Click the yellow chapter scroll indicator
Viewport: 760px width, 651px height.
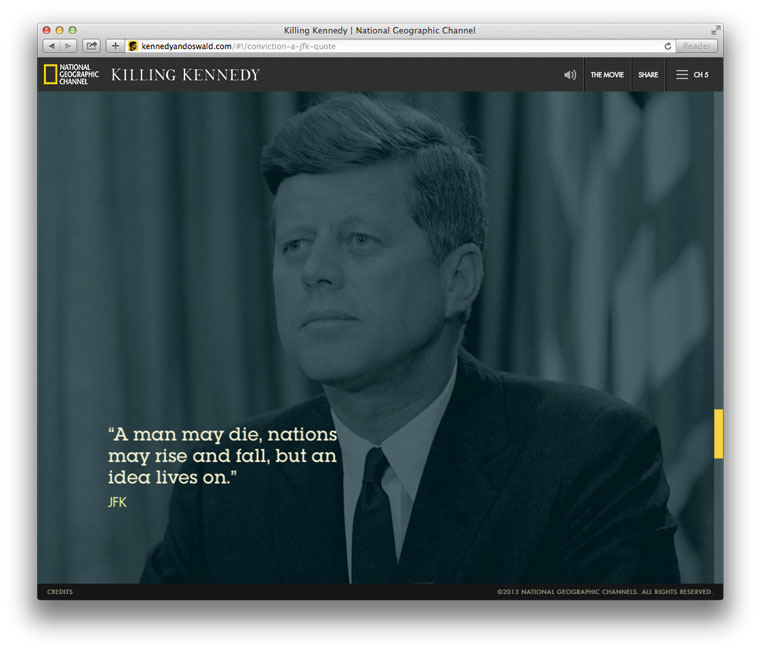pos(718,433)
